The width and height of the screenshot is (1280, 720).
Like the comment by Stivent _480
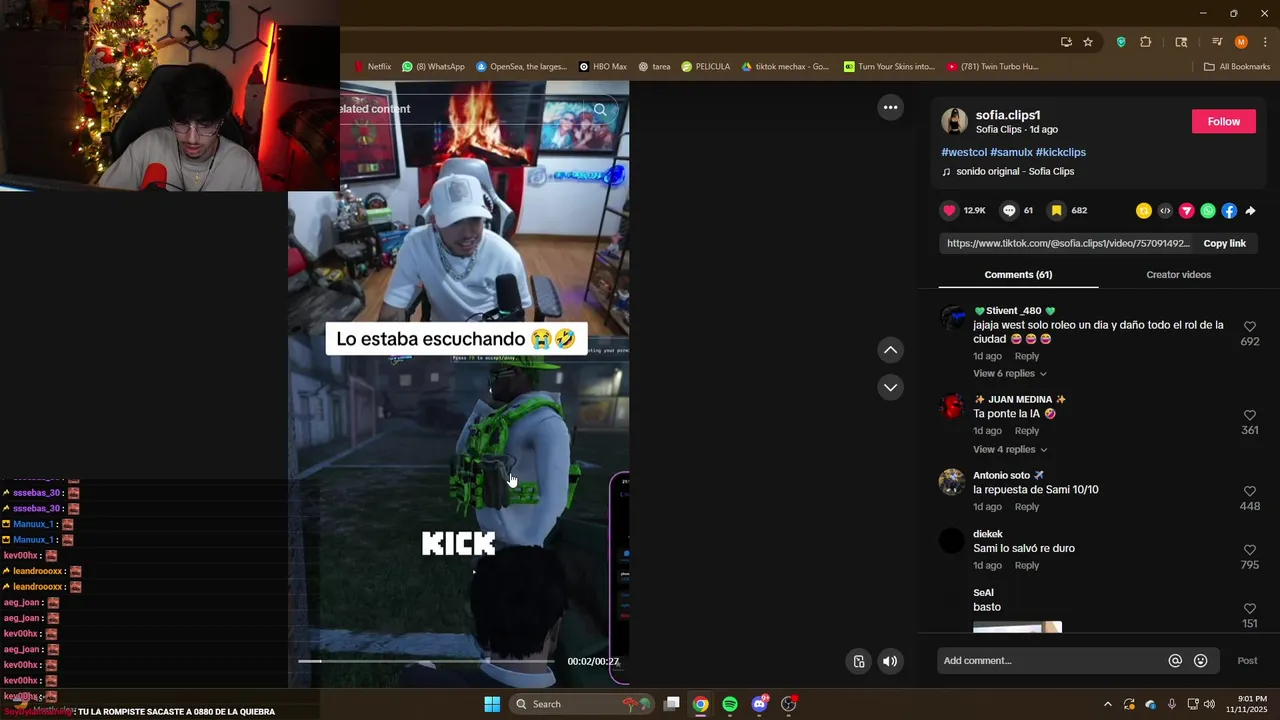[x=1250, y=327]
